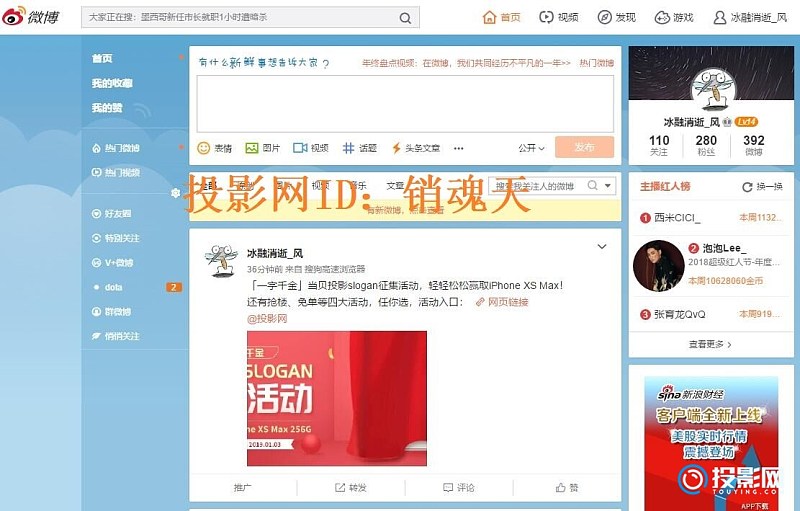Viewport: 800px width, 511px height.
Task: Select the 文章 feed filter tab
Action: pyautogui.click(x=395, y=186)
